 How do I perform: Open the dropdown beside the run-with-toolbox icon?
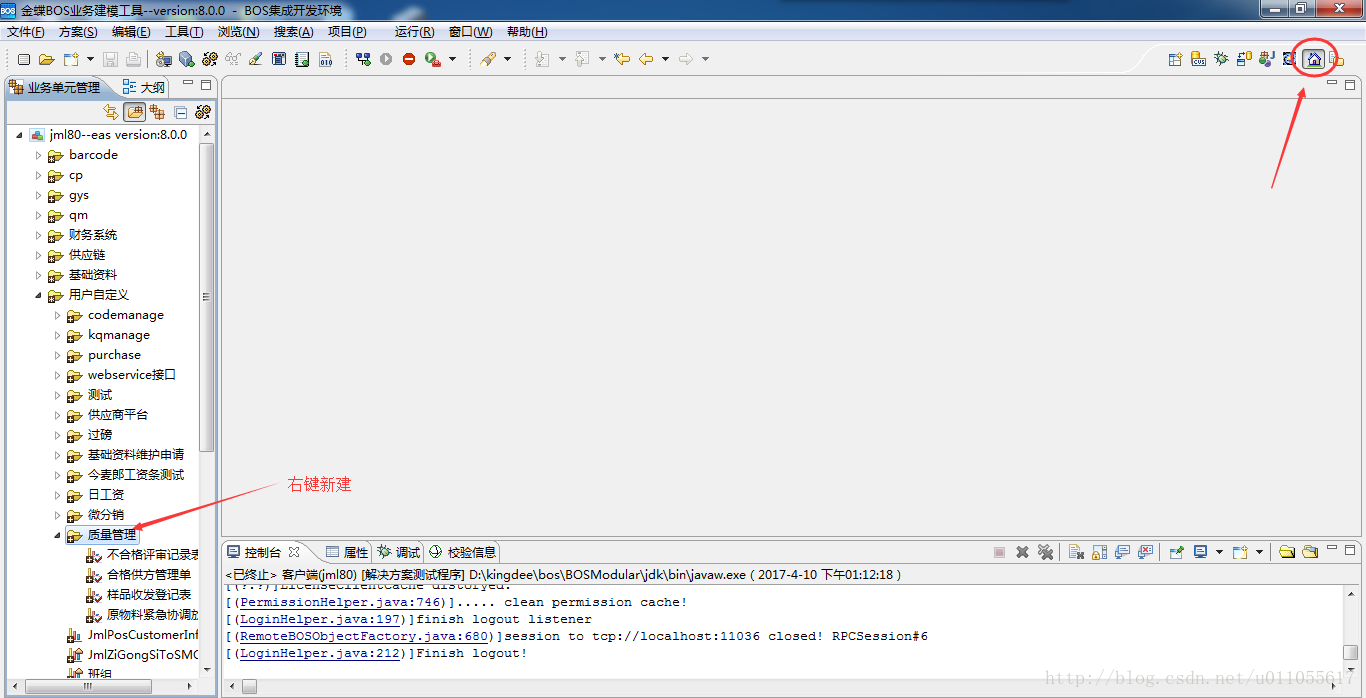tap(452, 60)
